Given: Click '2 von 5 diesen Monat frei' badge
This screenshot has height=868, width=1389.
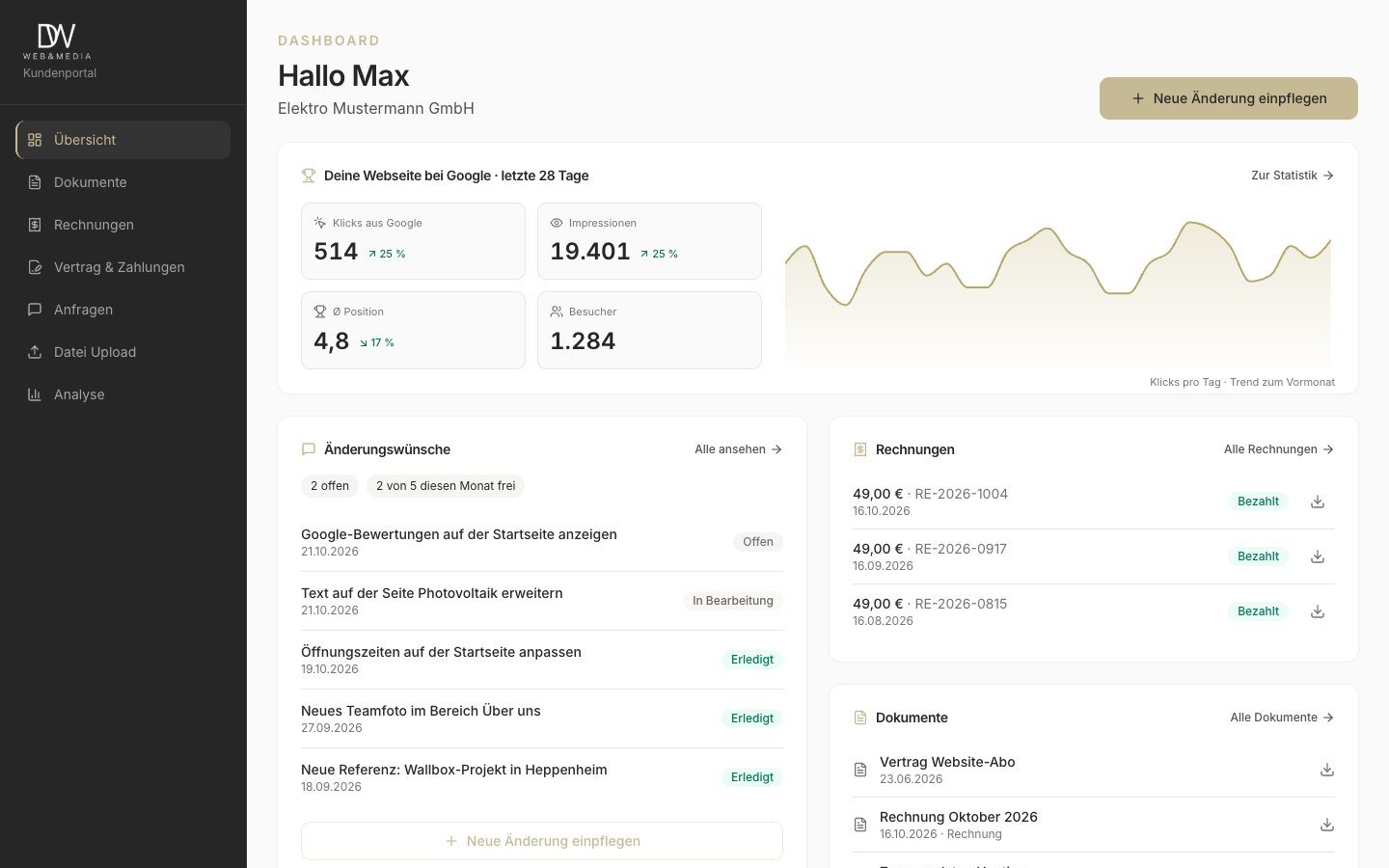Looking at the screenshot, I should click(446, 486).
